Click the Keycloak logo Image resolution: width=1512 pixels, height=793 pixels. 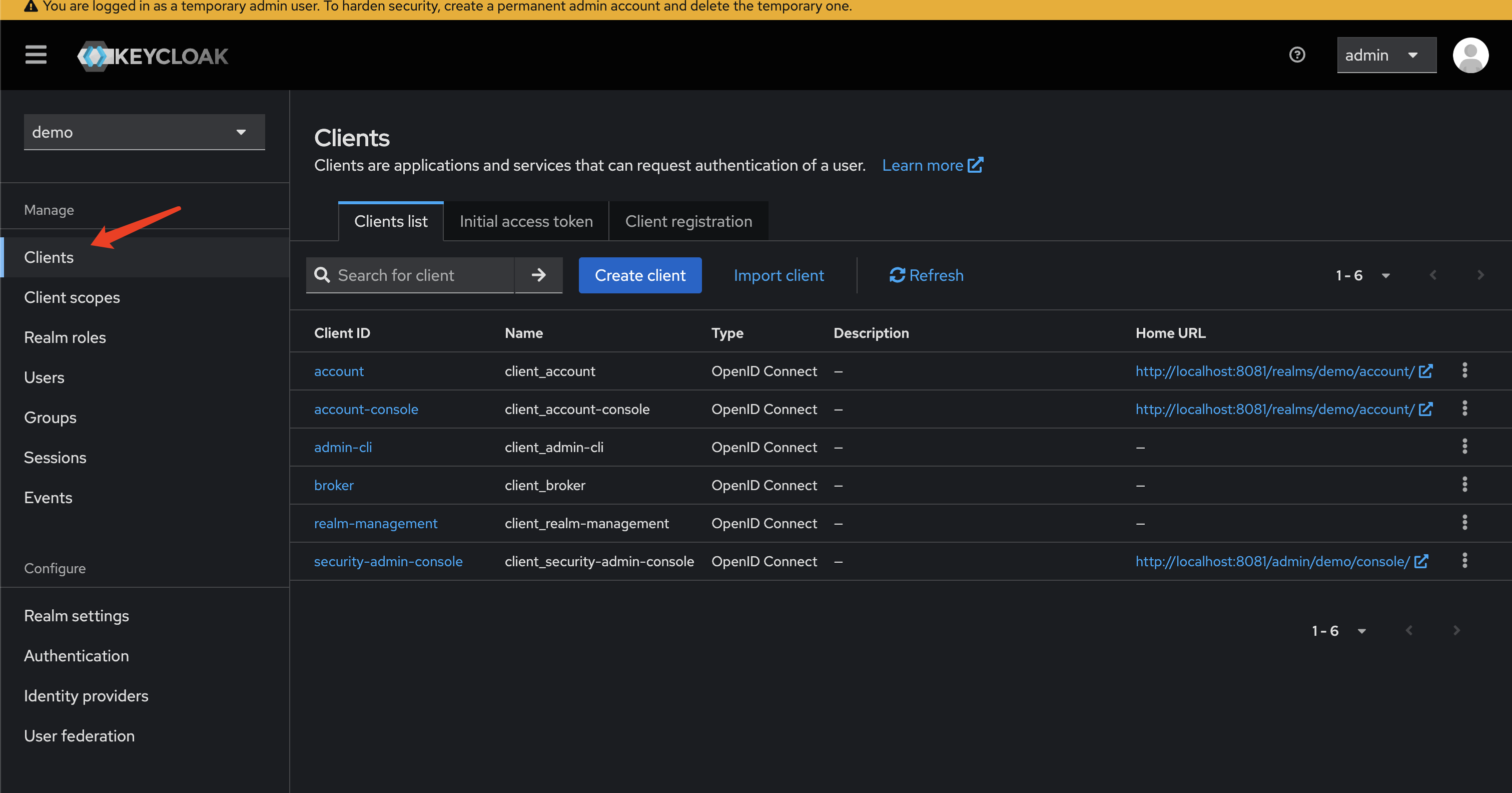[x=153, y=56]
